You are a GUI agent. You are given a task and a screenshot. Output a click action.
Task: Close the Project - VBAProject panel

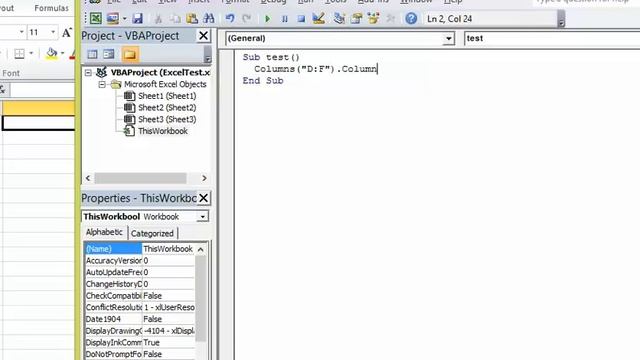click(203, 36)
